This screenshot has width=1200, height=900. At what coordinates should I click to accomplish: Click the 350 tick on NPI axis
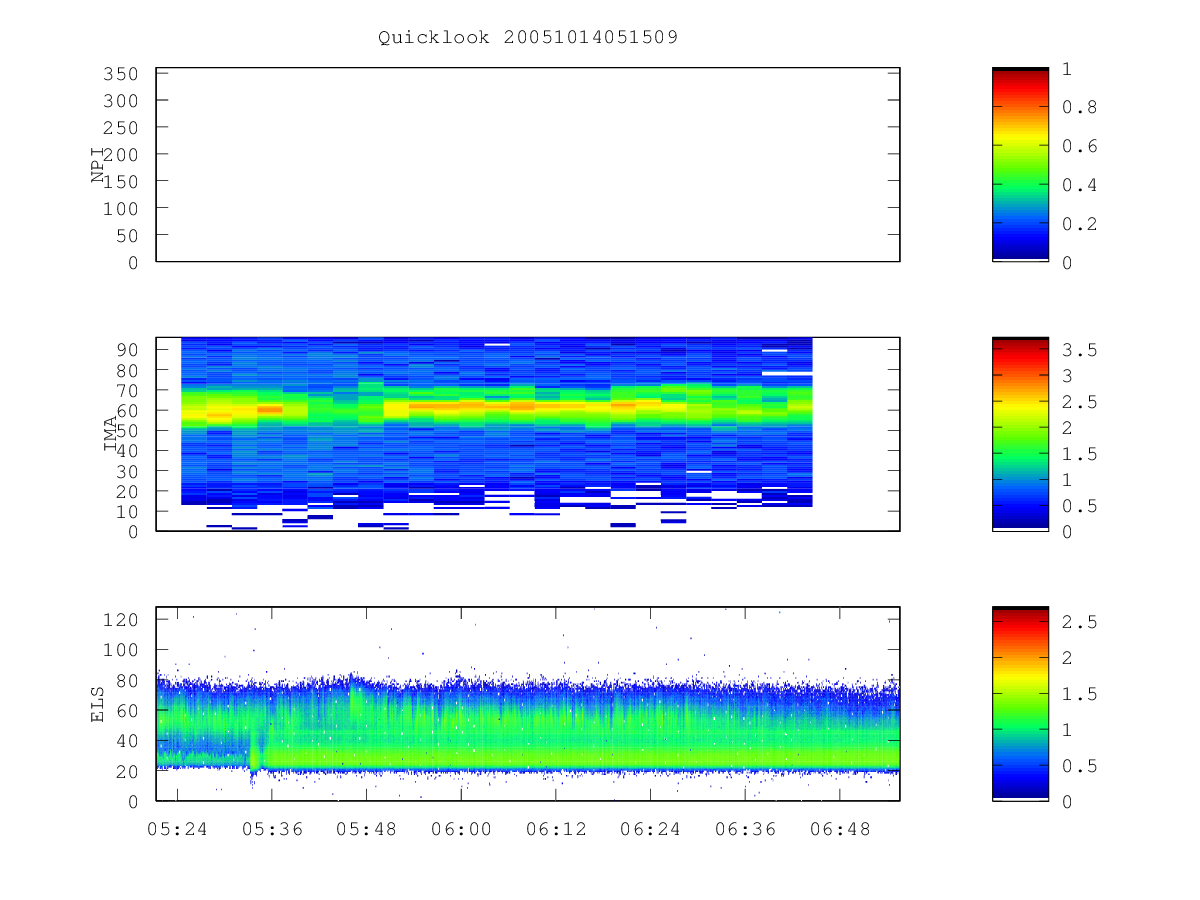(120, 74)
